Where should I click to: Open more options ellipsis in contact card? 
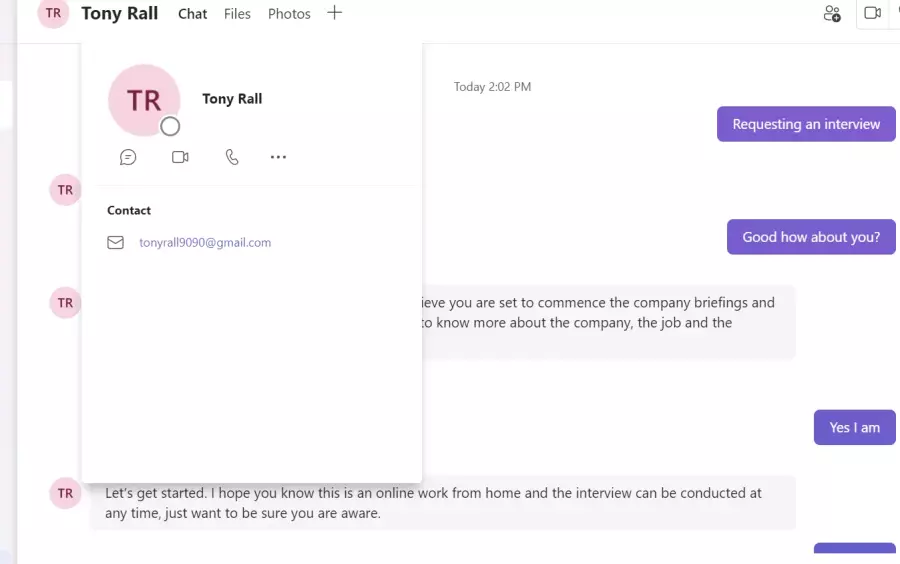(278, 157)
